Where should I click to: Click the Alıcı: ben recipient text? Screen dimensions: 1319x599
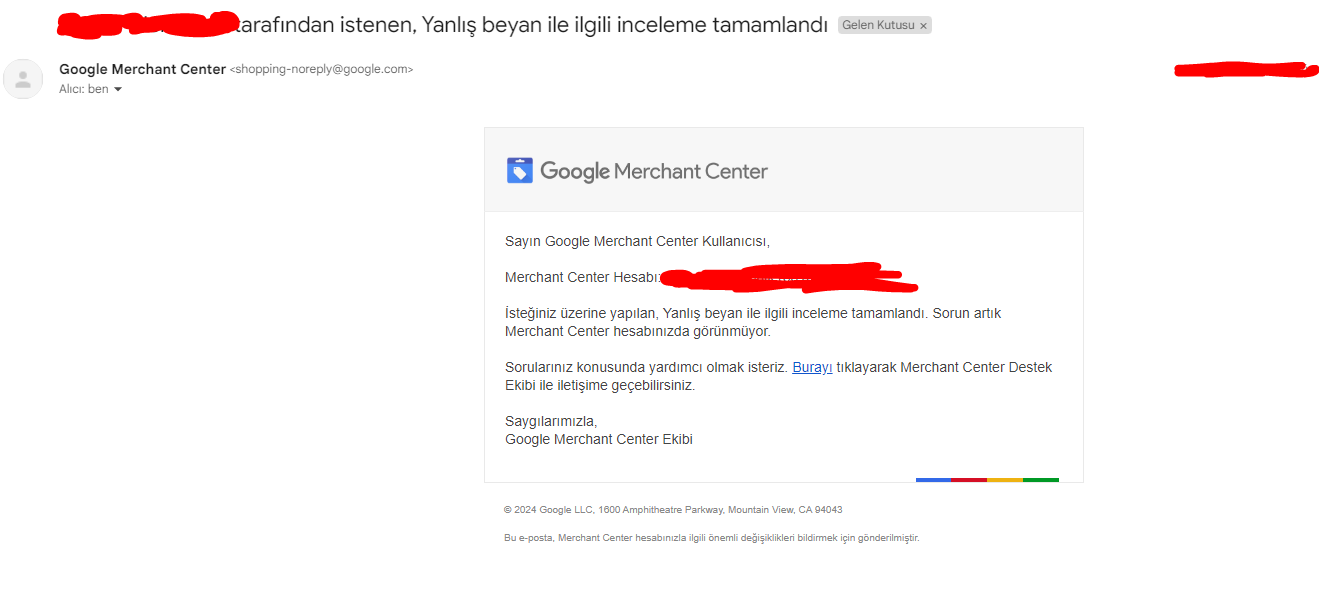84,89
